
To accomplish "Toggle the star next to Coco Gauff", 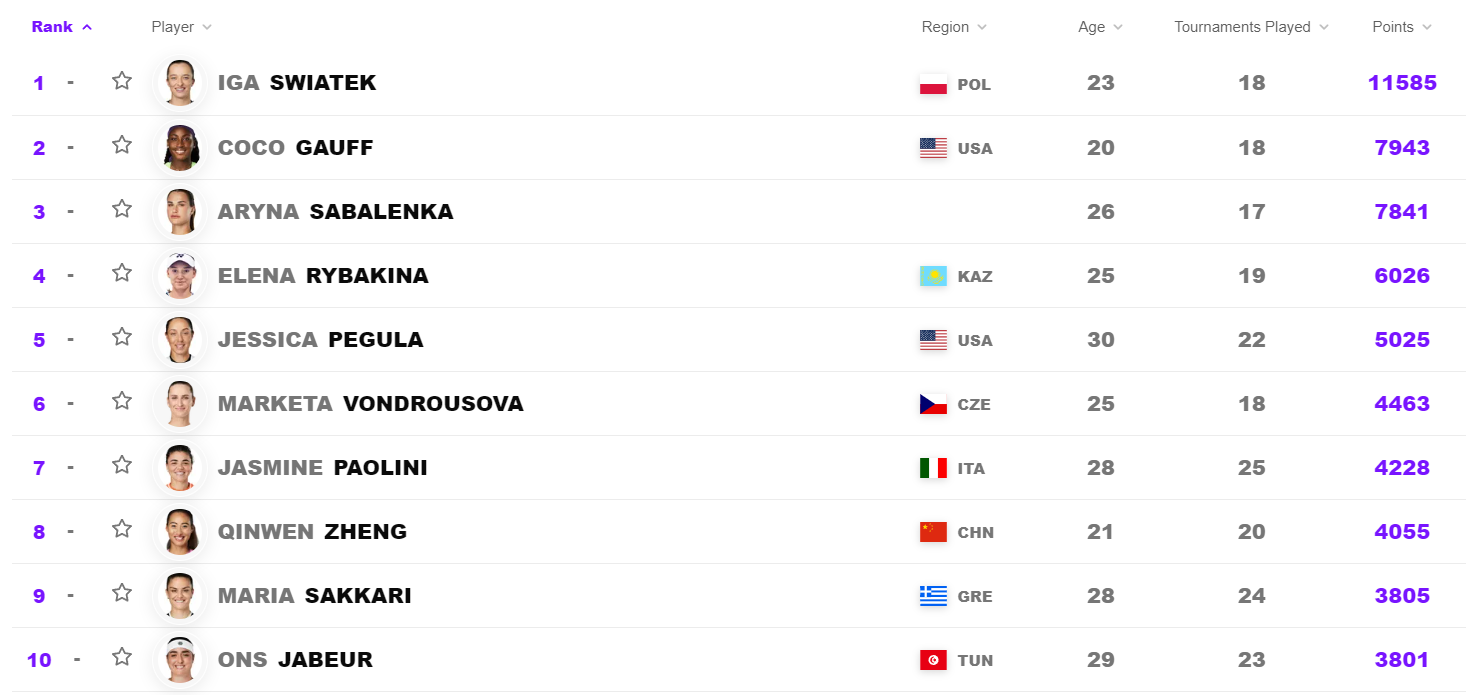I will pos(122,145).
